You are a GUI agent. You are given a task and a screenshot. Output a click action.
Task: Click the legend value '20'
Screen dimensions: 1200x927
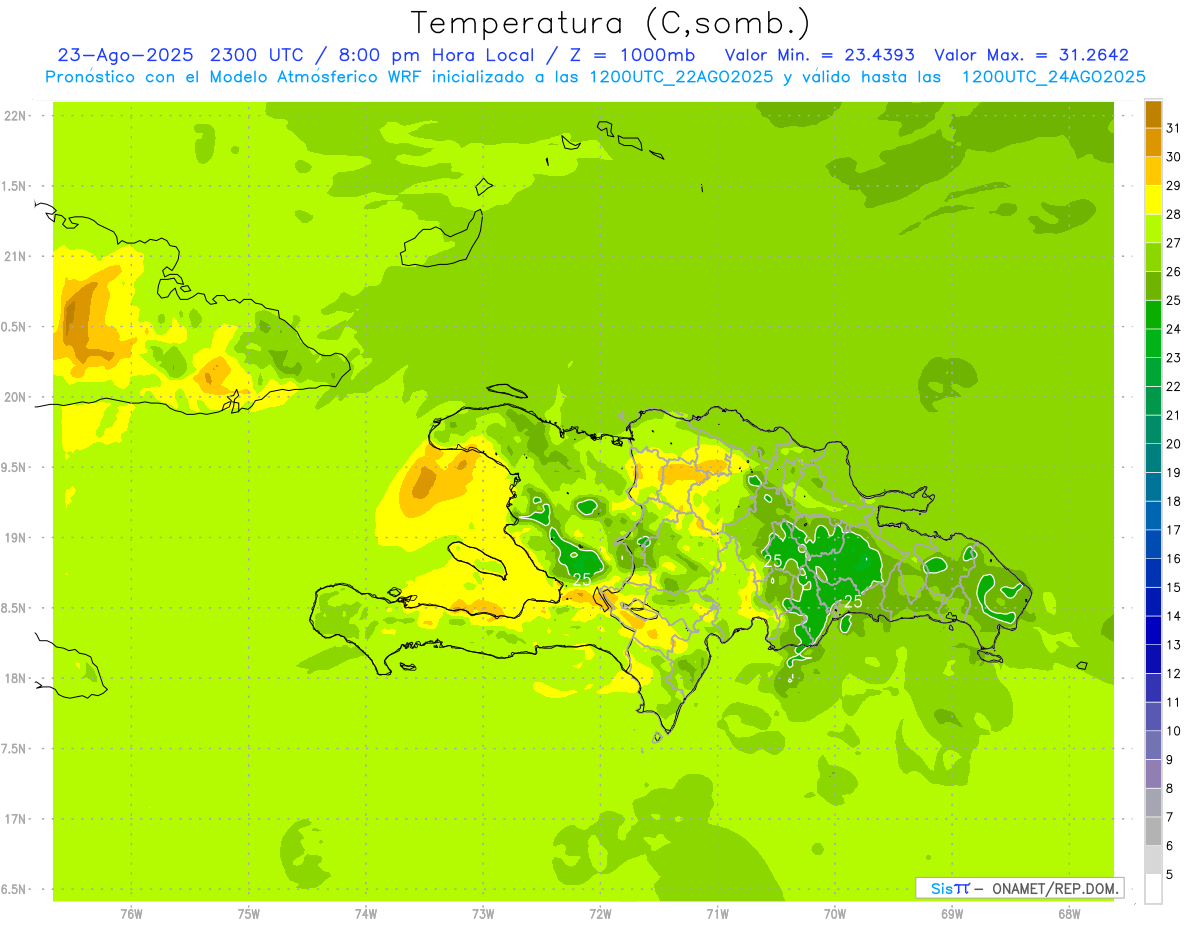1174,444
